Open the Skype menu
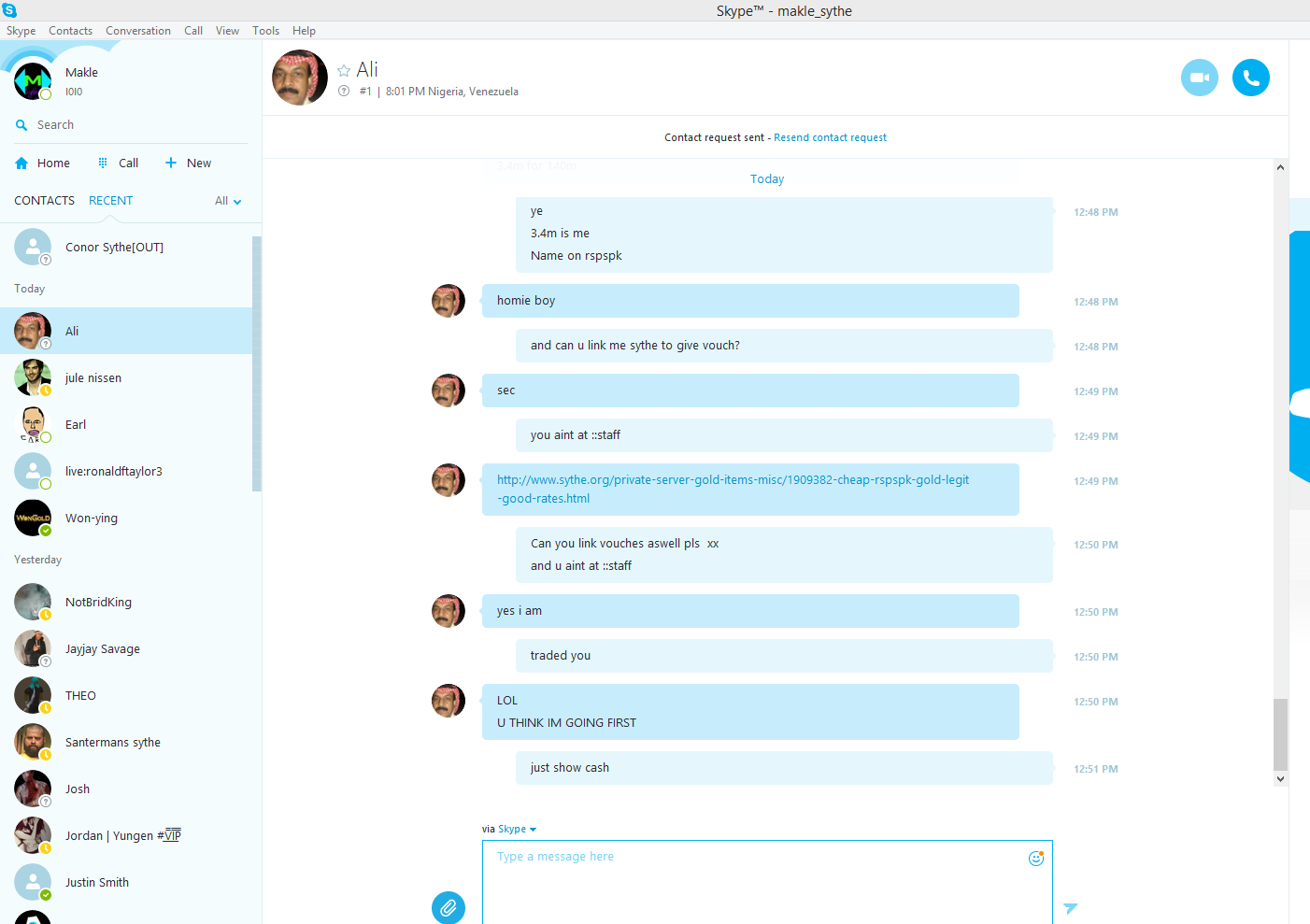 point(21,31)
